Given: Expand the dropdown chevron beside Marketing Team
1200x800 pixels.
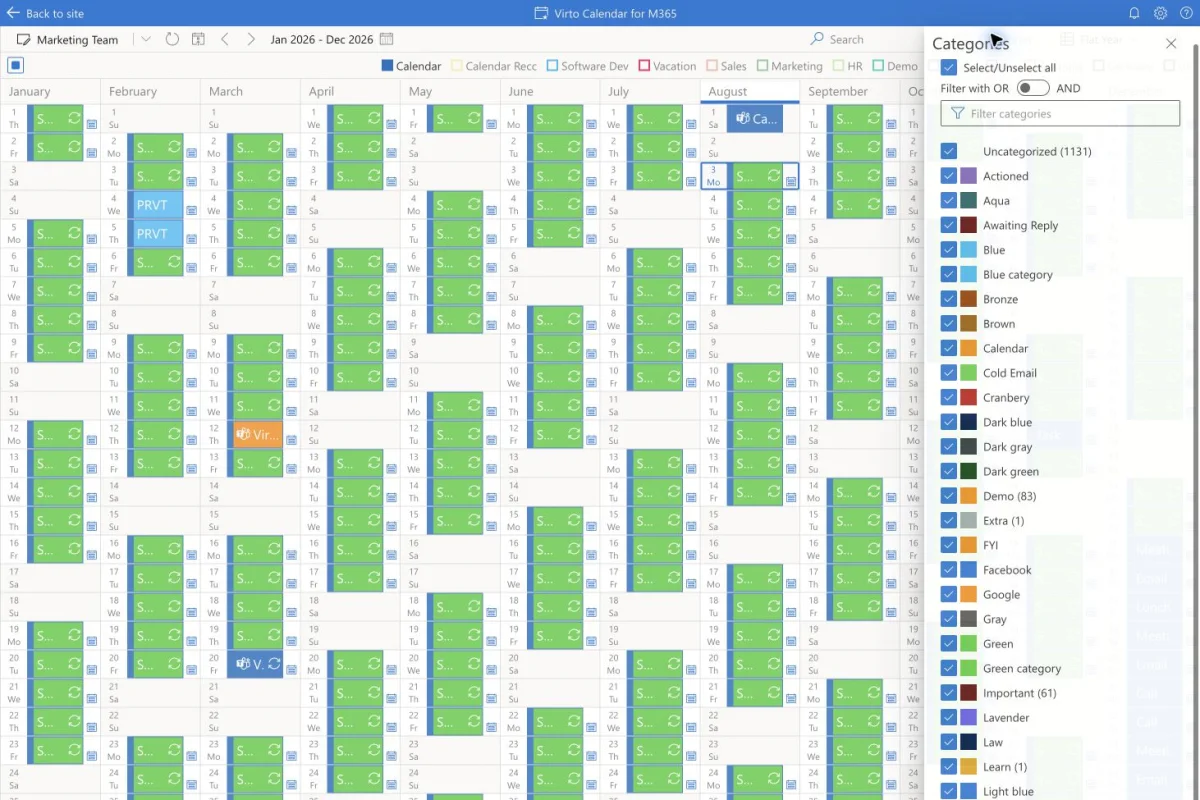Looking at the screenshot, I should [x=146, y=40].
